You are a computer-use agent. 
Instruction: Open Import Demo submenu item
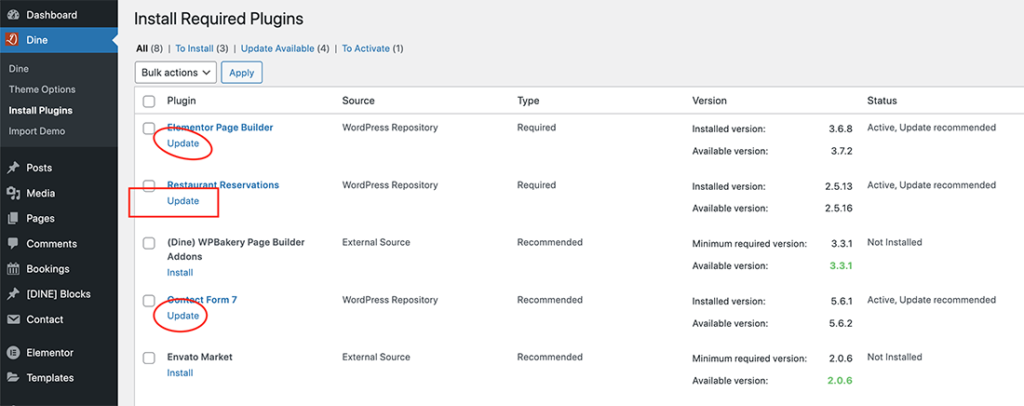(37, 131)
